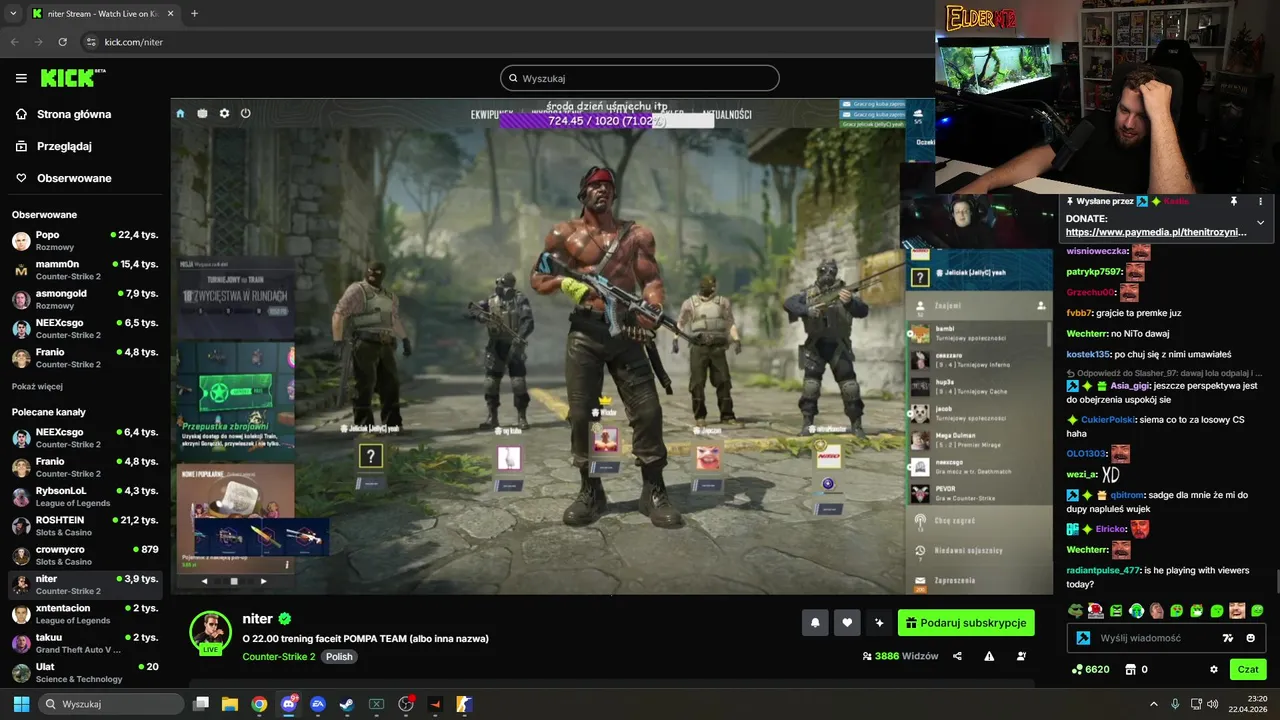Image resolution: width=1280 pixels, height=720 pixels.
Task: Click the address bar kick.com/niter
Action: [134, 42]
